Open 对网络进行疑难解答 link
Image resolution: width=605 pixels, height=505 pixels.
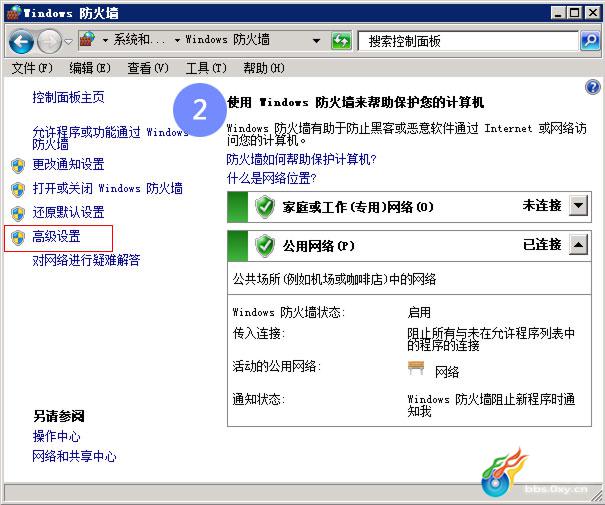point(86,260)
